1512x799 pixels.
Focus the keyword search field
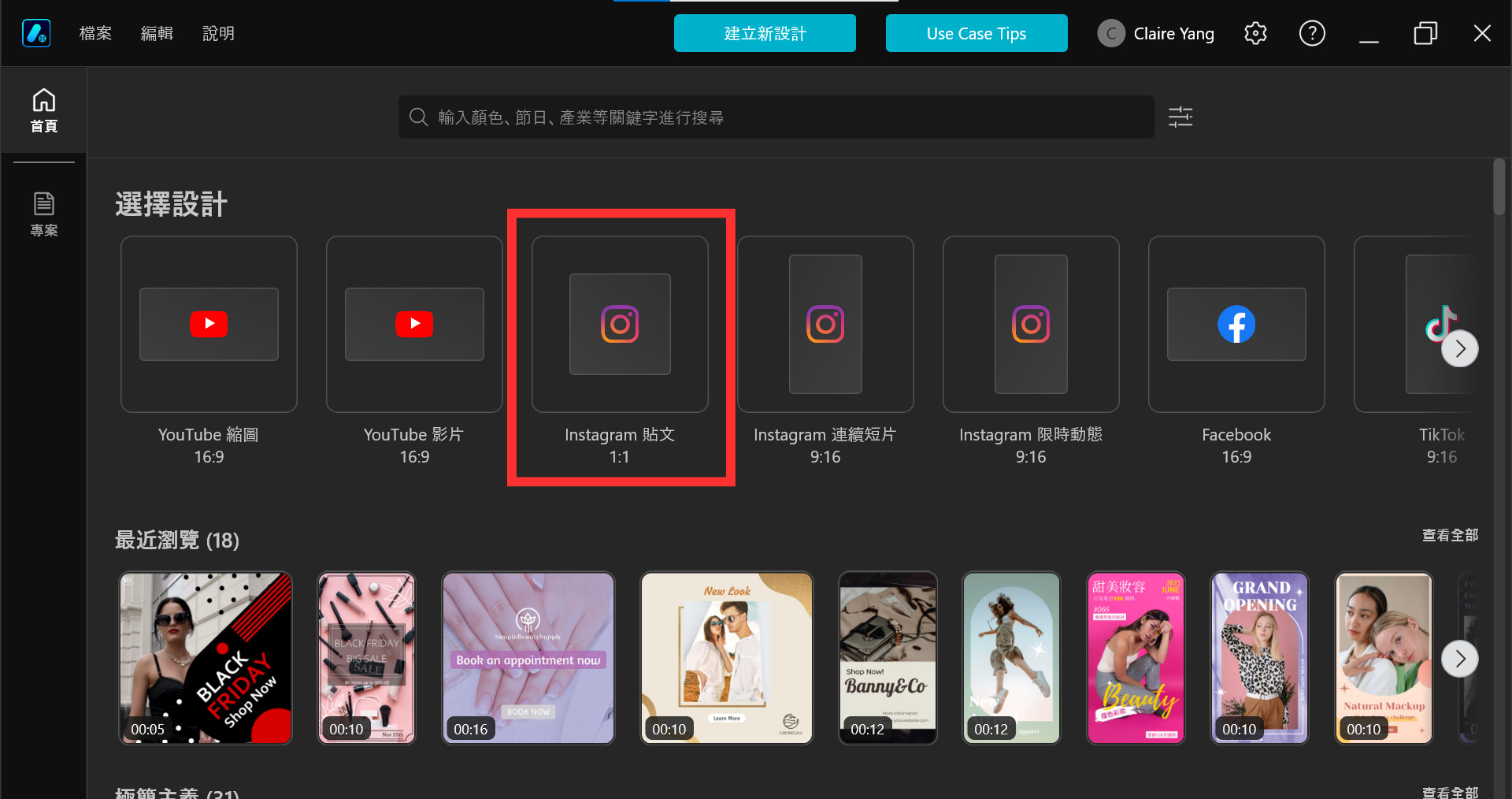point(776,117)
